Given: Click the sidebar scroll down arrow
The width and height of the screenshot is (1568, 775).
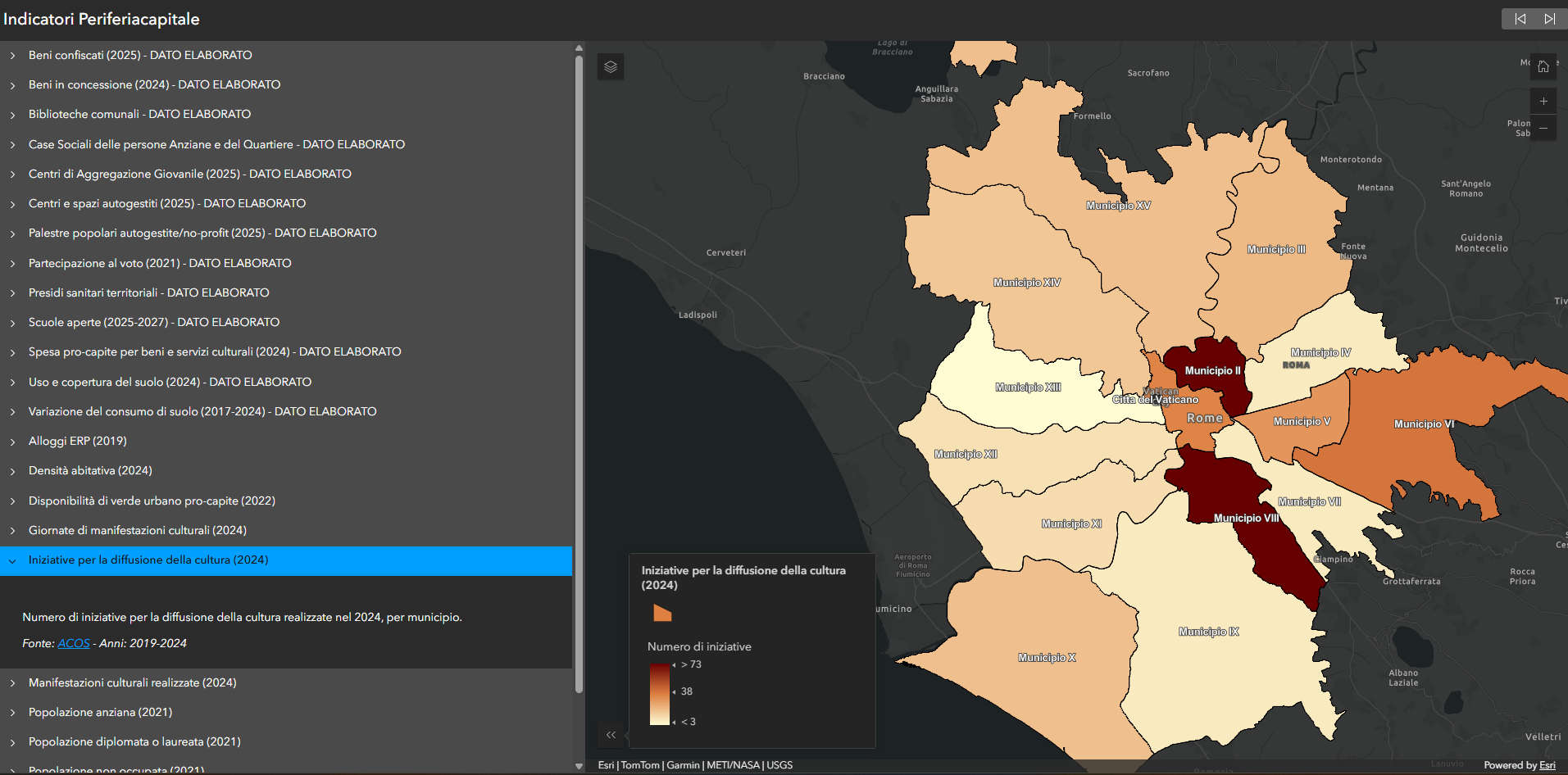Looking at the screenshot, I should (x=579, y=767).
